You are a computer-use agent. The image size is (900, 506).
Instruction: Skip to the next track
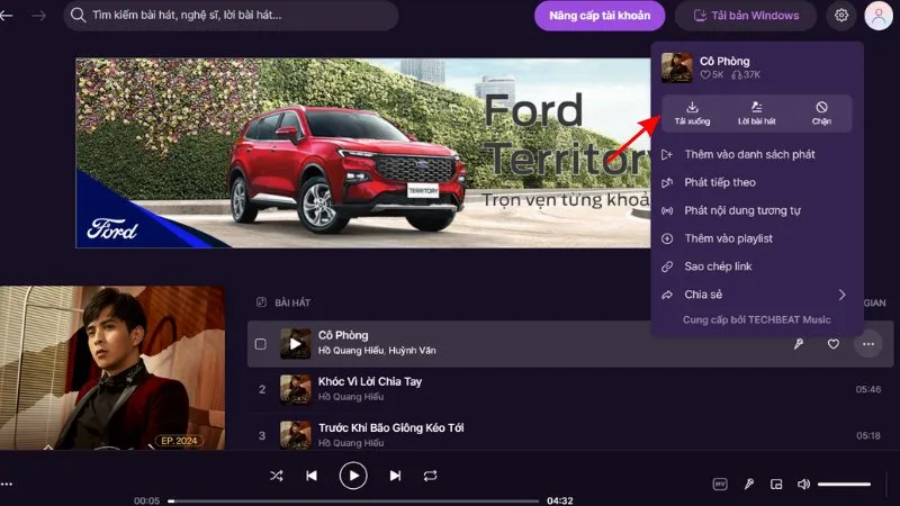coord(395,476)
